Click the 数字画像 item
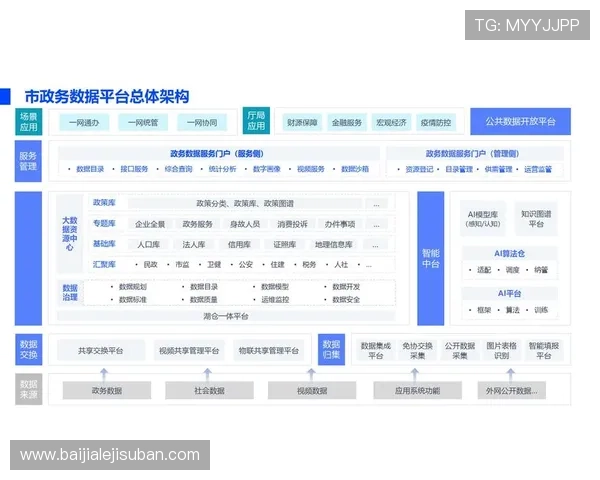 pyautogui.click(x=267, y=169)
